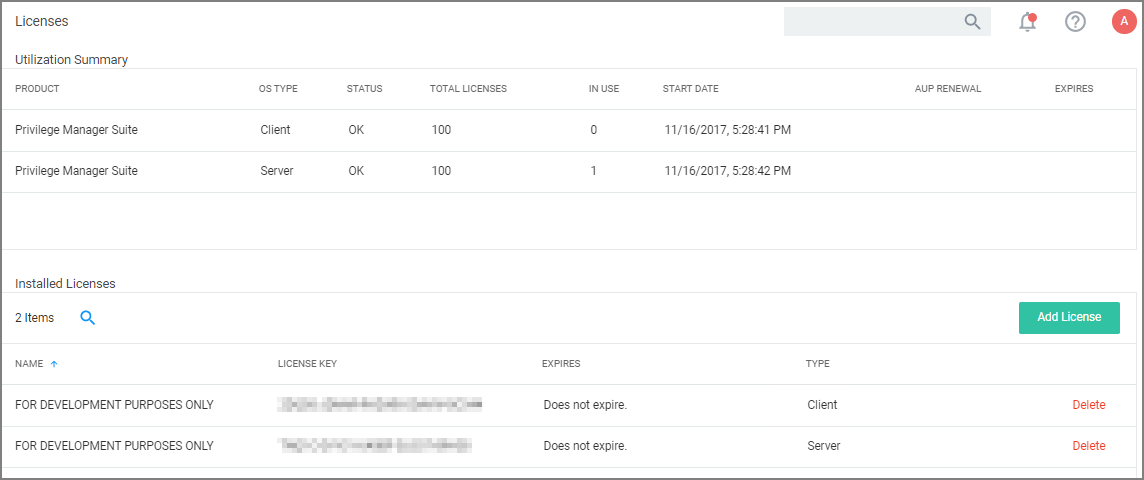Click the STATUS column header
The height and width of the screenshot is (480, 1144).
click(x=364, y=89)
